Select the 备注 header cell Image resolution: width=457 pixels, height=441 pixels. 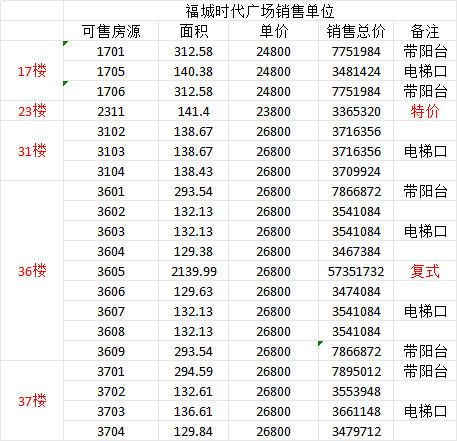point(425,31)
